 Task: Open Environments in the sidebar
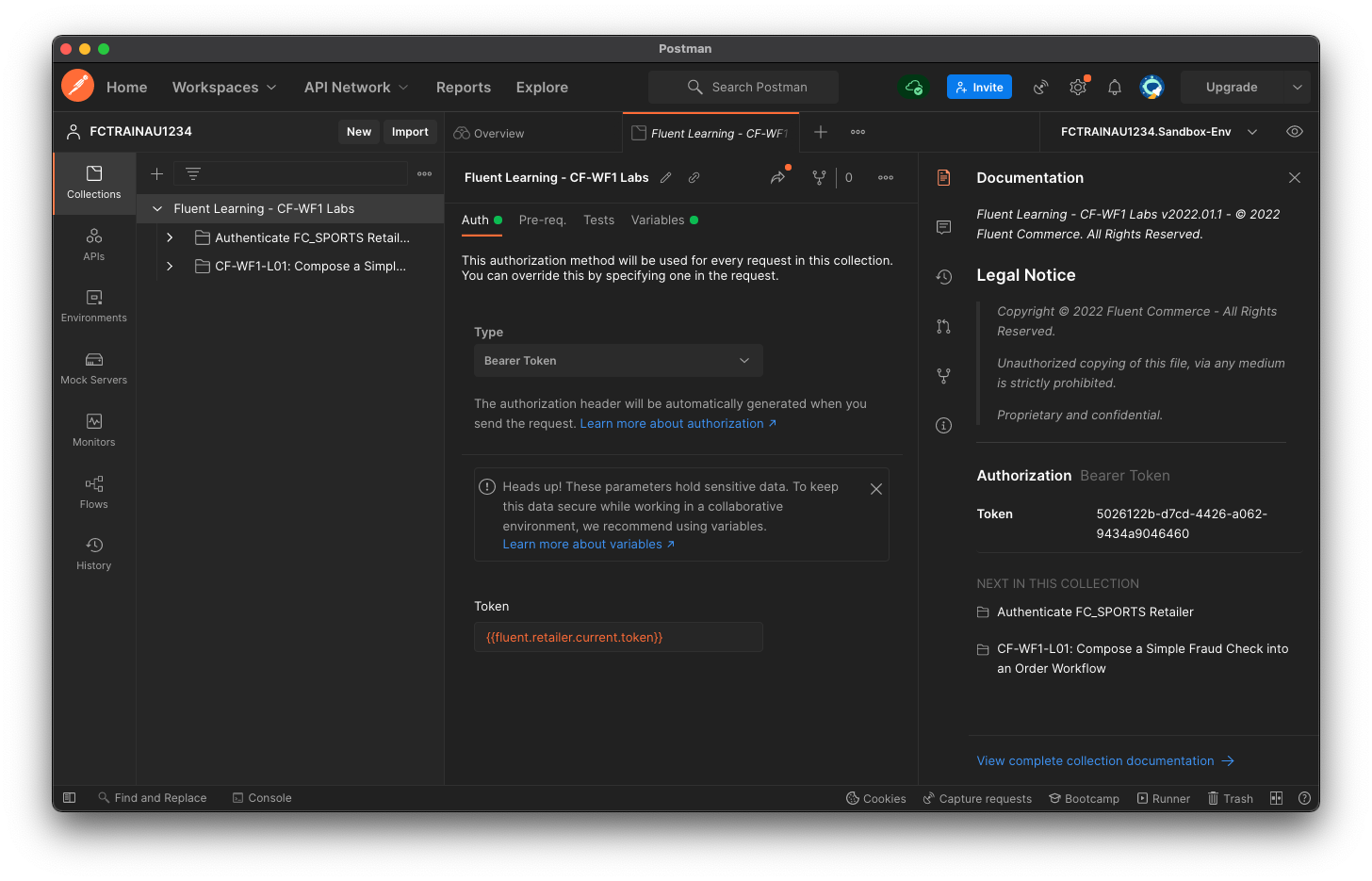pos(94,307)
